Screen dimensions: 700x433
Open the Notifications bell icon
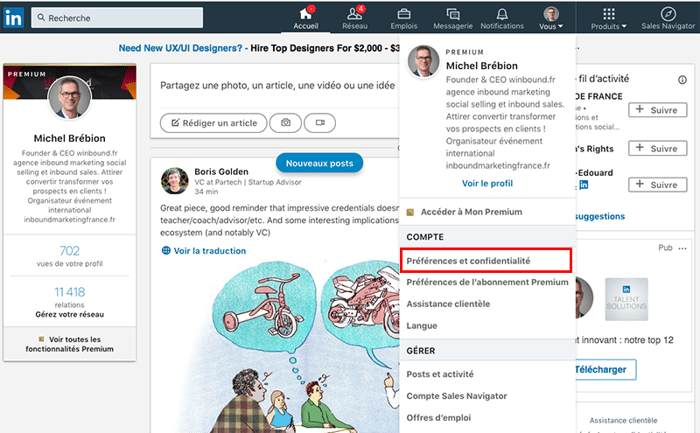pos(502,14)
